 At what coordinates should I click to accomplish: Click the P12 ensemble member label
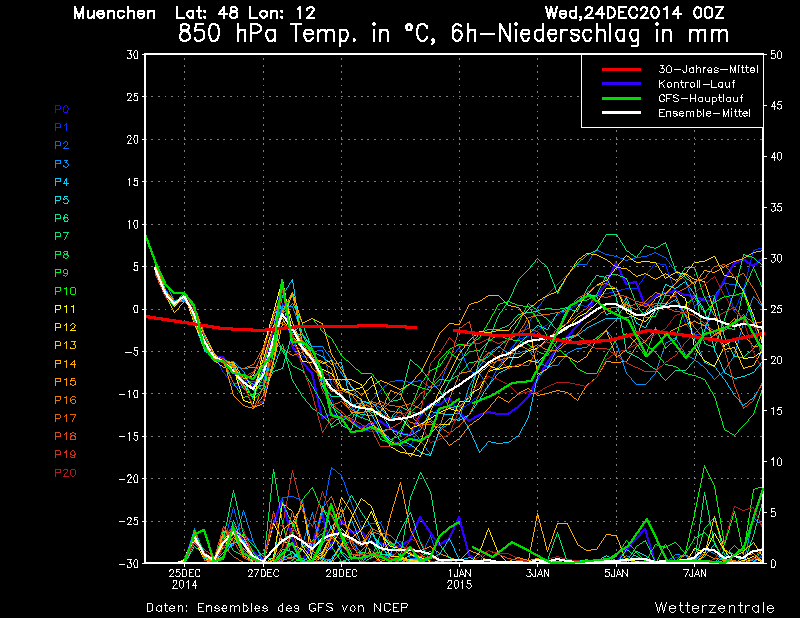[65, 327]
